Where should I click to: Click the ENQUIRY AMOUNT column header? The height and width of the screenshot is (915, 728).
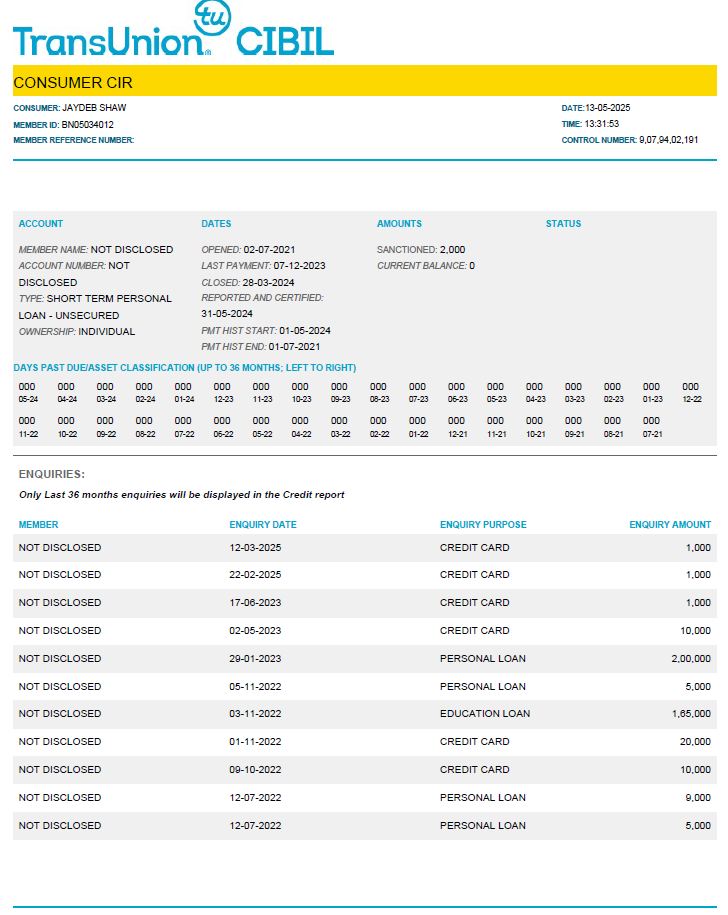[670, 524]
